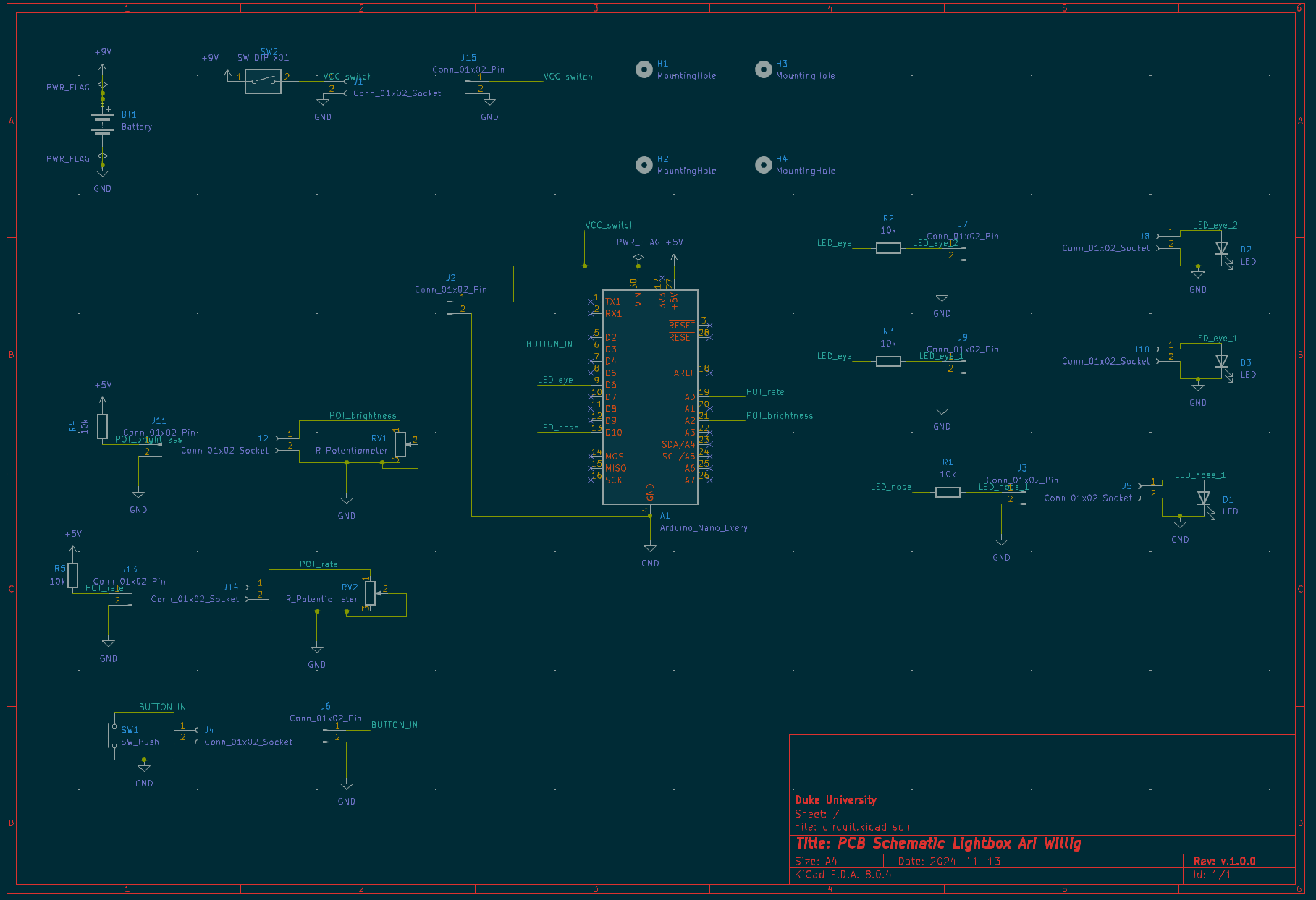
Task: Click the J12 reference label
Action: coord(261,438)
